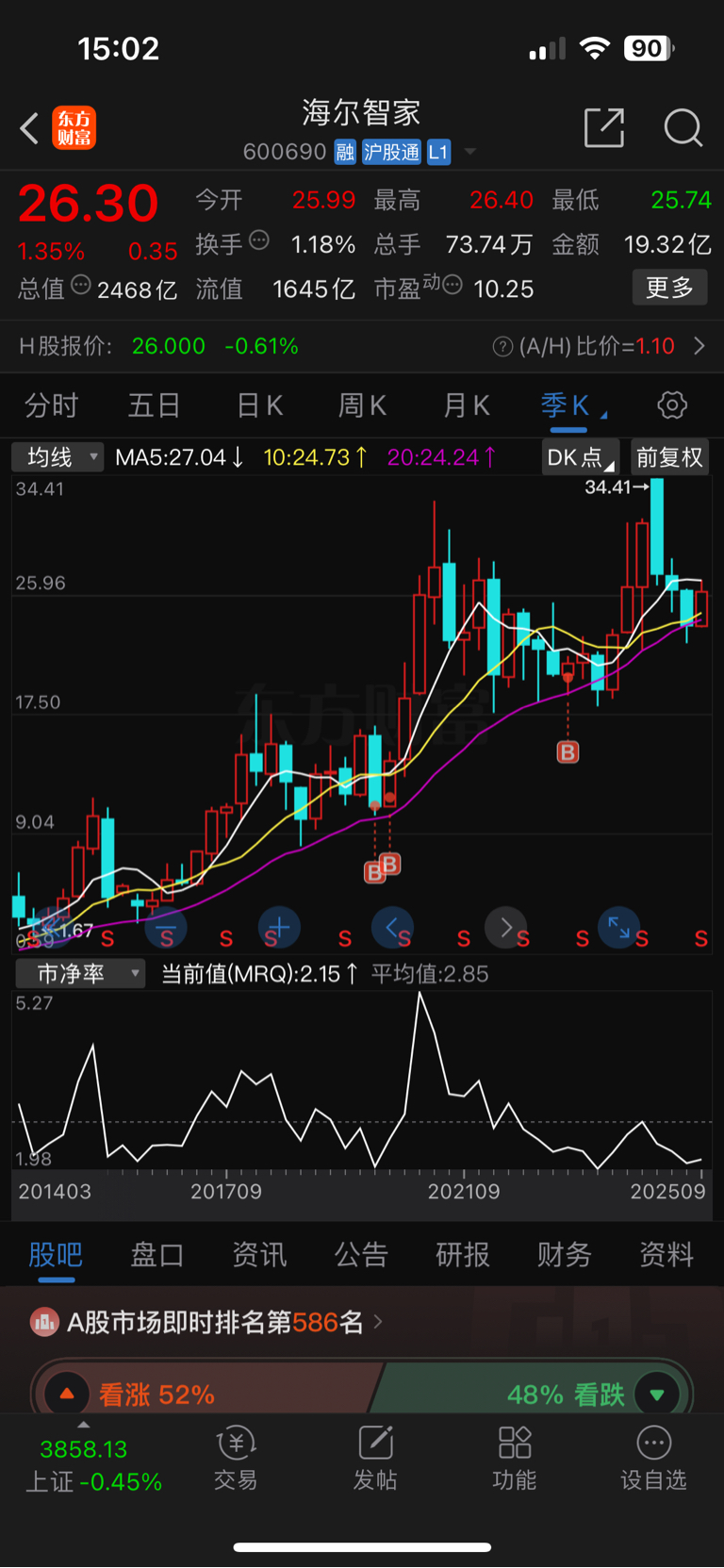Screen dimensions: 724x1568
Task: Open the 财务 tab
Action: [x=565, y=1255]
